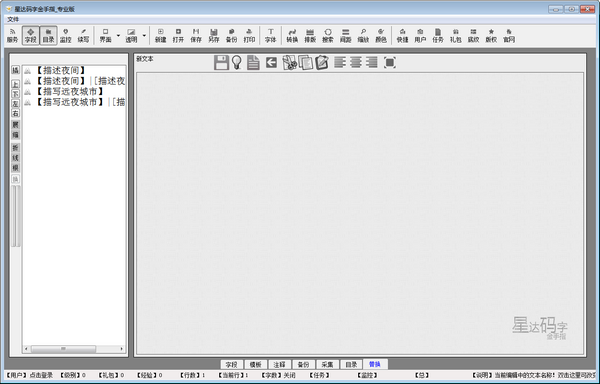Switch to the 采集 bottom tab

(327, 364)
